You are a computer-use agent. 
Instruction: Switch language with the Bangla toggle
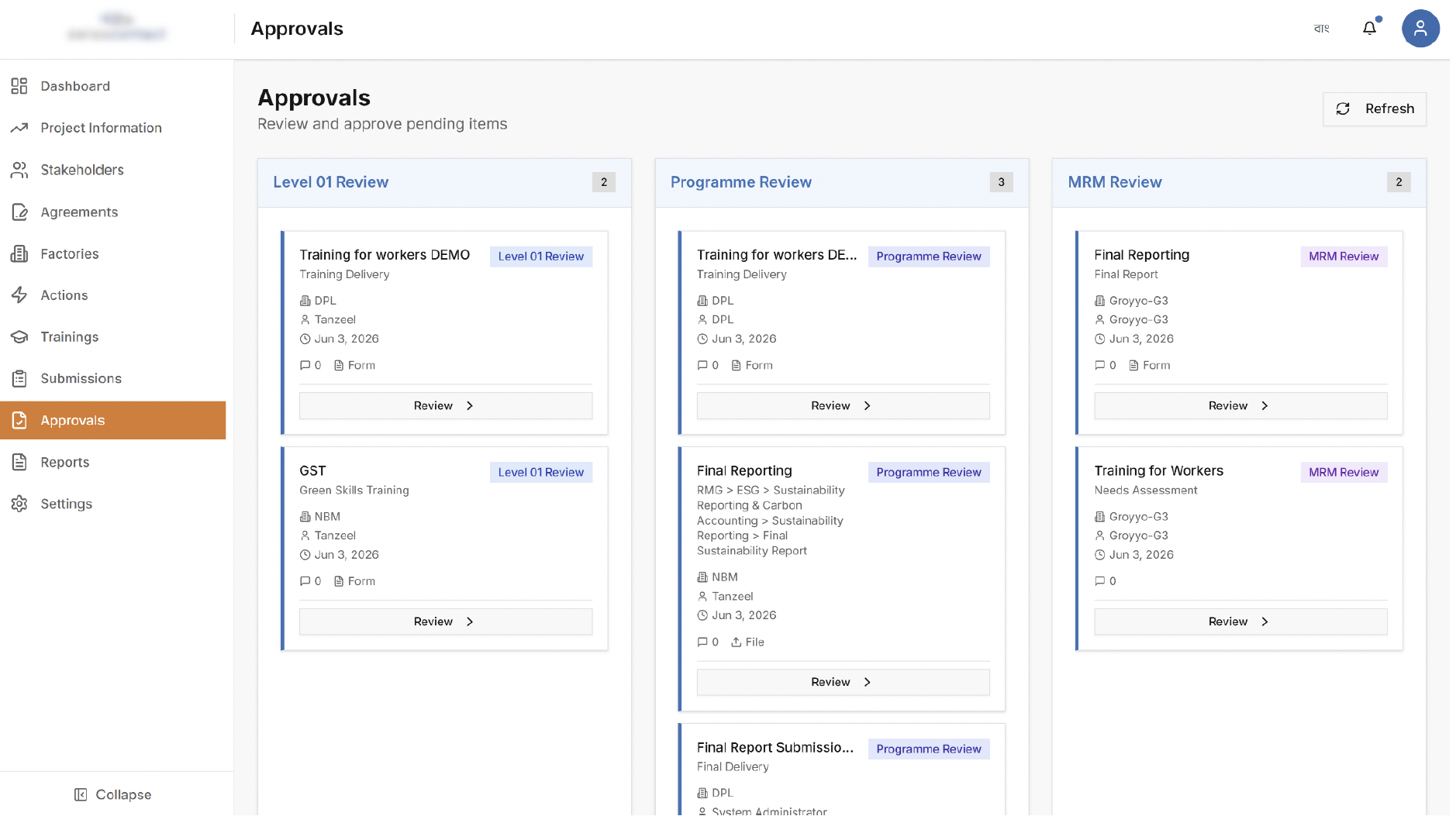click(1321, 29)
